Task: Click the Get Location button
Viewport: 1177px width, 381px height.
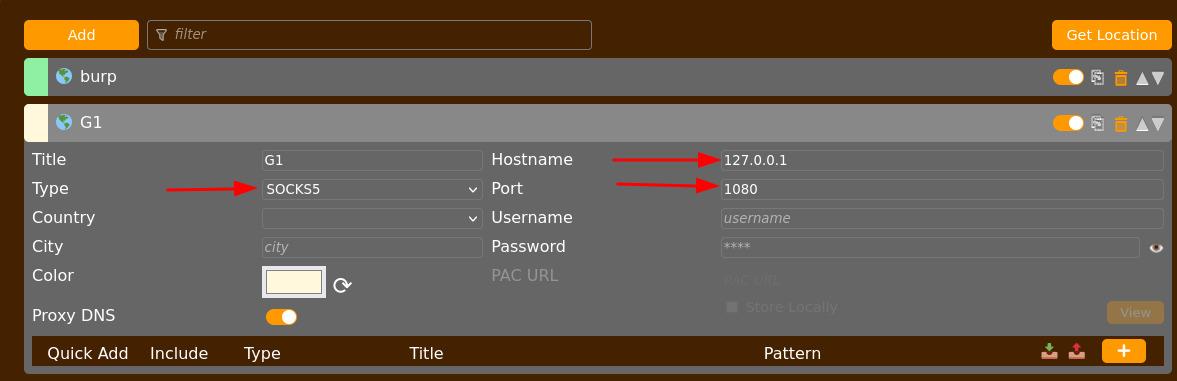Action: click(x=1112, y=35)
